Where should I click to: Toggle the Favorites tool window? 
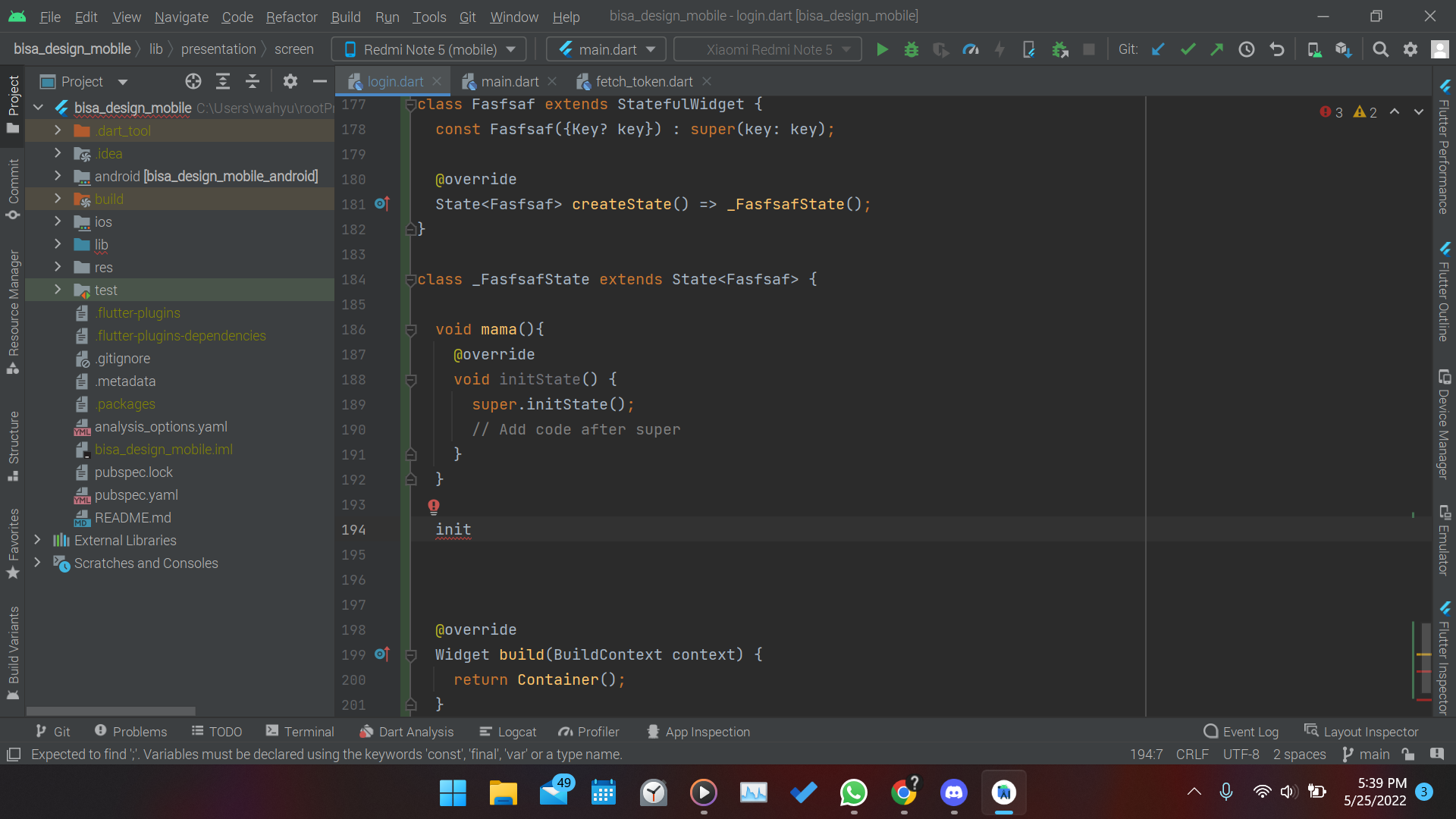click(13, 543)
